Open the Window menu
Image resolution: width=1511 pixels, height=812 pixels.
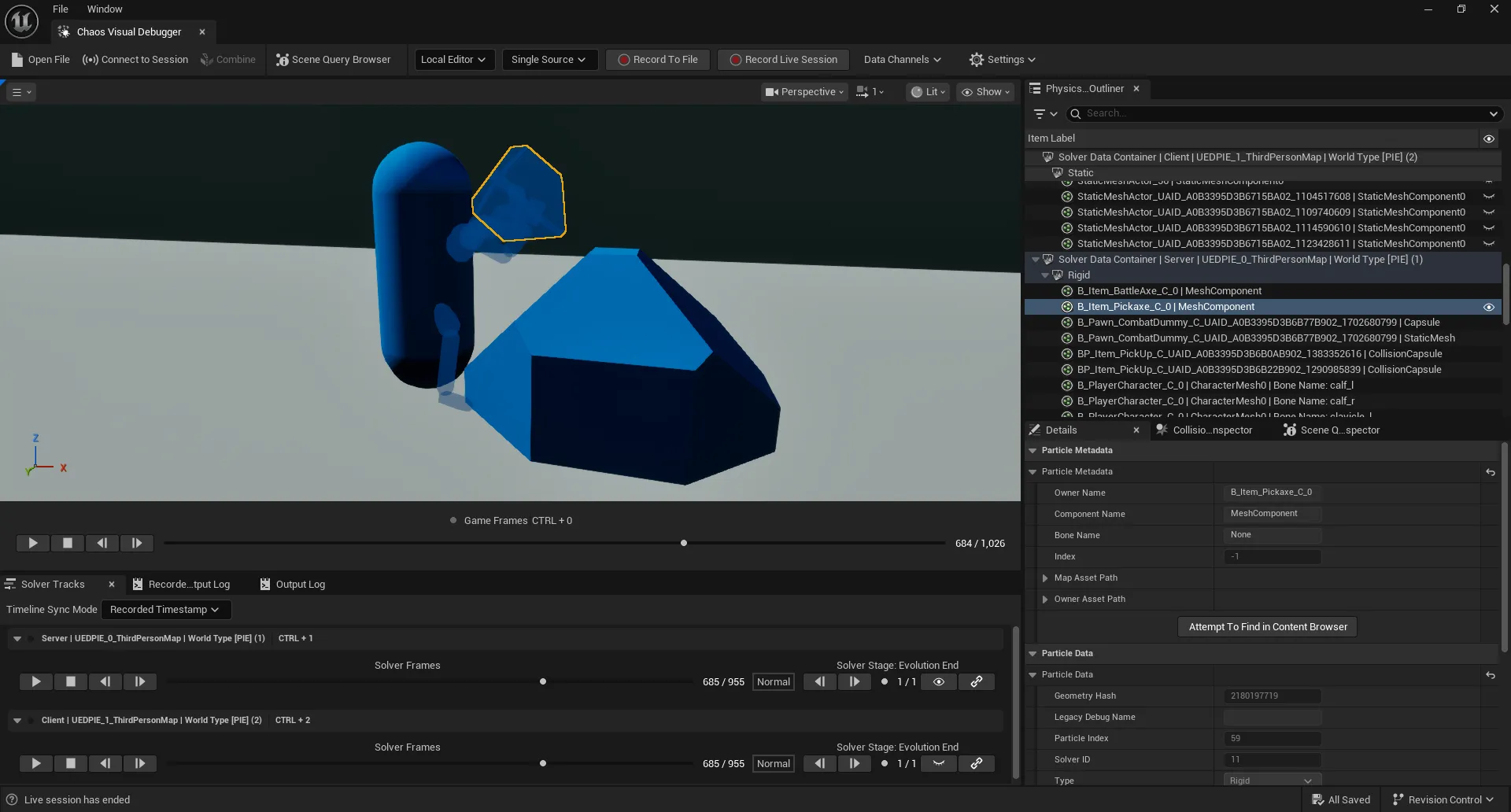(x=105, y=9)
